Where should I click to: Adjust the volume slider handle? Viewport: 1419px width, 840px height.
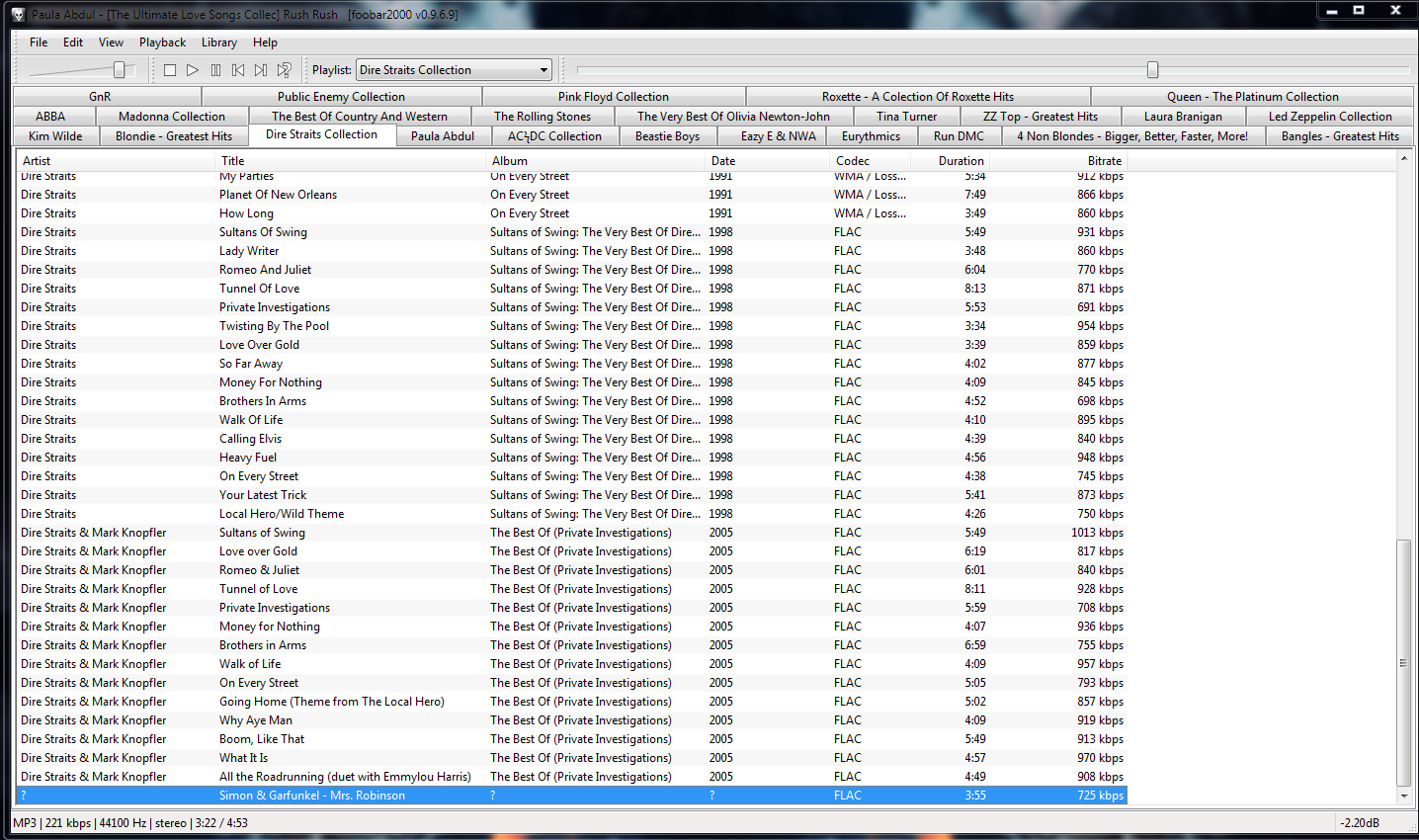(120, 70)
